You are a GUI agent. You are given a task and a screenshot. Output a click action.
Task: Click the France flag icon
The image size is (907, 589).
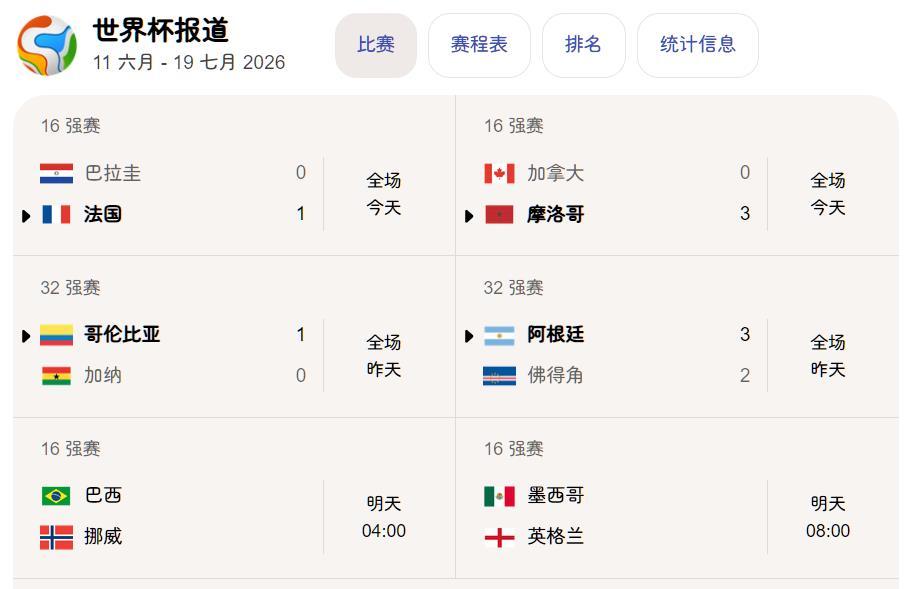tap(56, 215)
